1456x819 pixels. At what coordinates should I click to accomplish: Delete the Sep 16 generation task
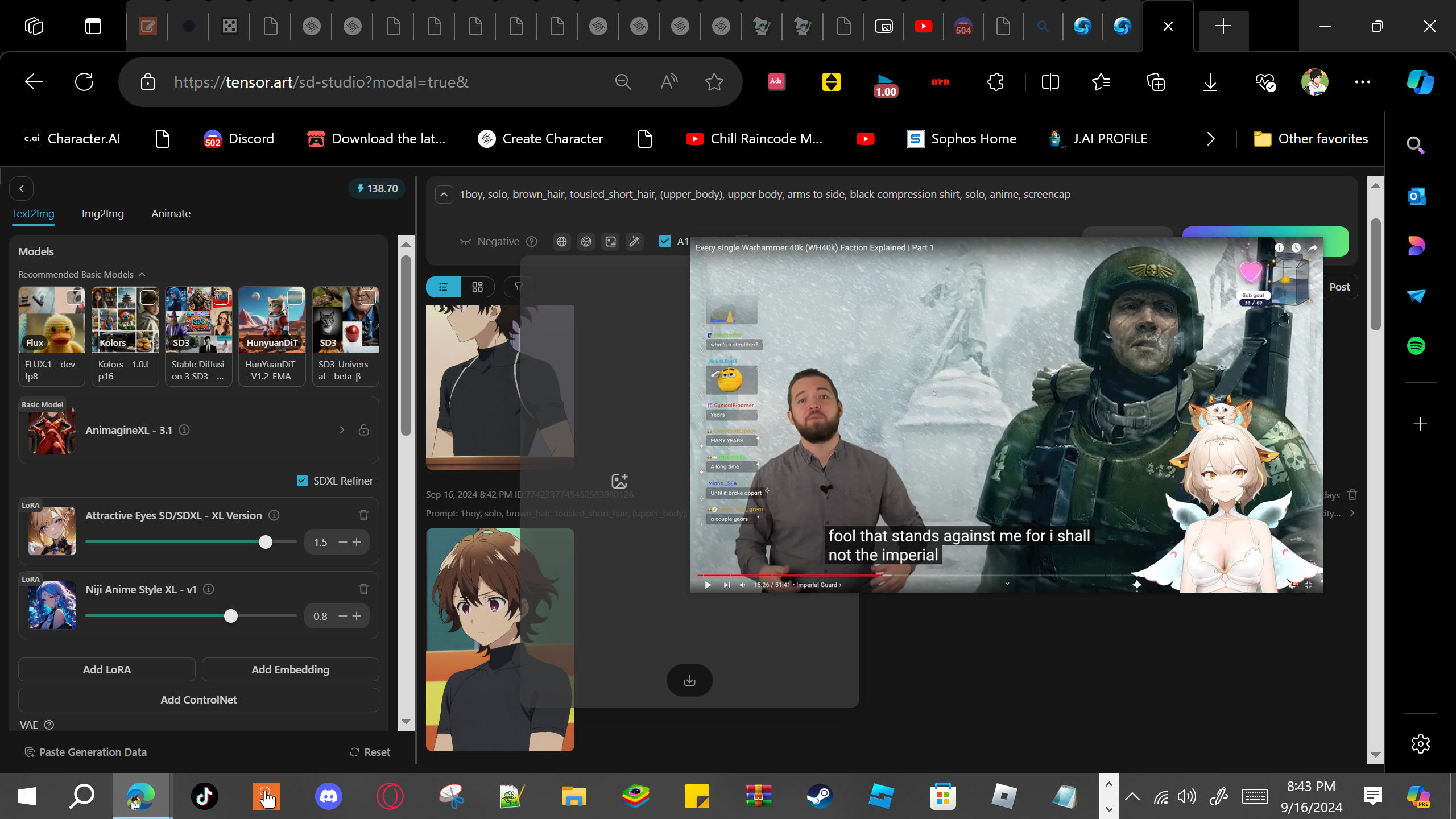tap(1352, 495)
